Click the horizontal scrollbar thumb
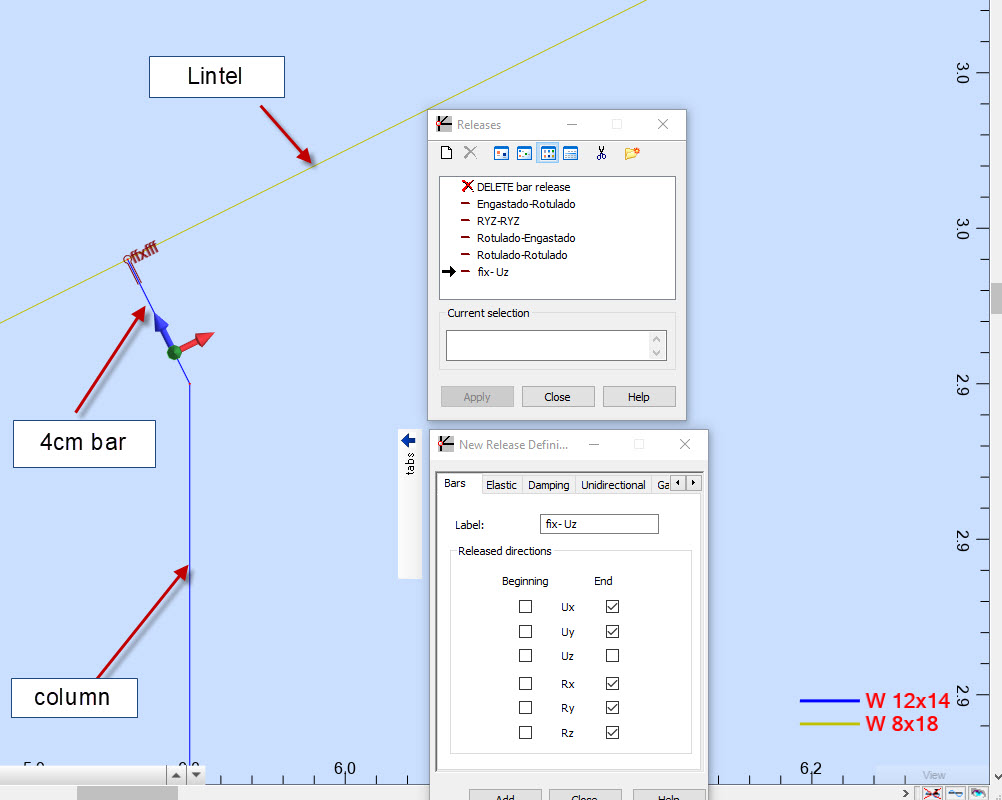Viewport: 1002px width, 800px height. coord(127,793)
